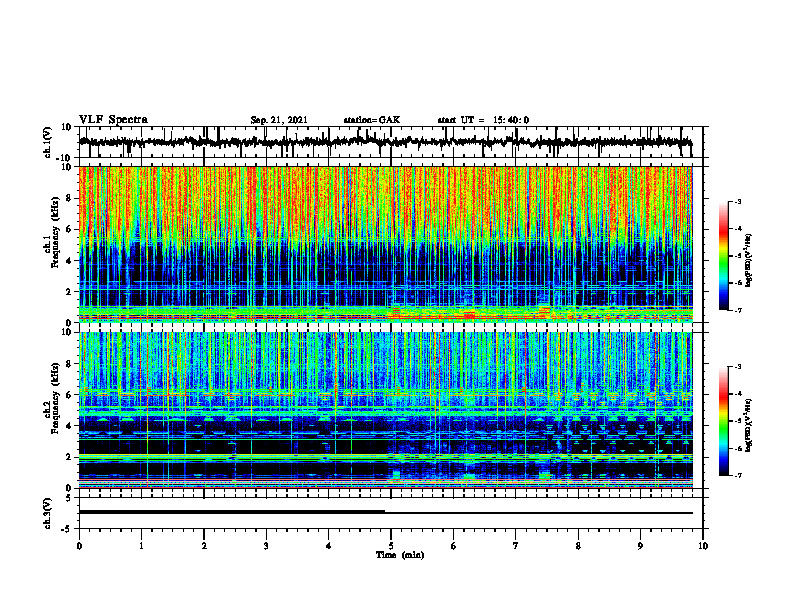The width and height of the screenshot is (792, 612).
Task: Click the "VLF Spectra" plot title
Action: (113, 119)
